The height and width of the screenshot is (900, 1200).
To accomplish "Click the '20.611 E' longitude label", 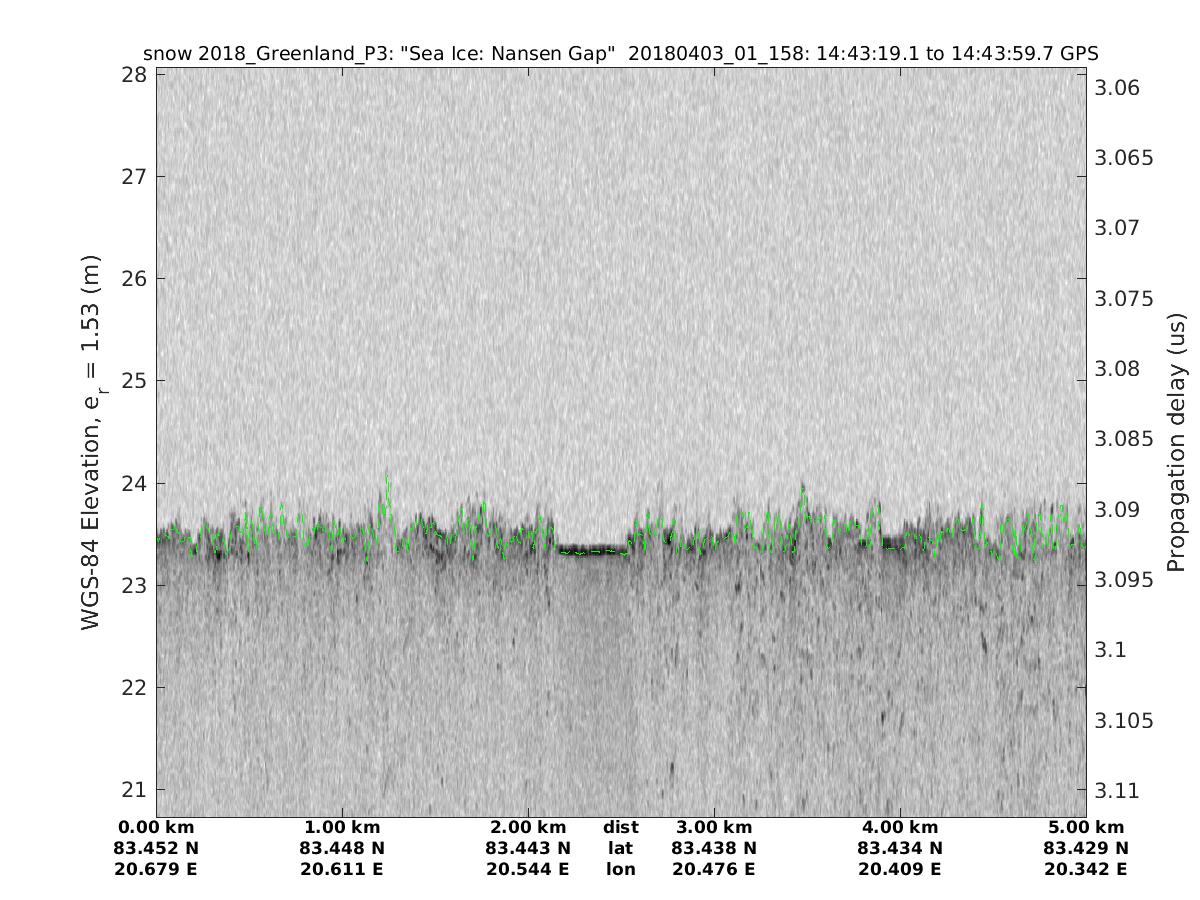I will tap(342, 869).
